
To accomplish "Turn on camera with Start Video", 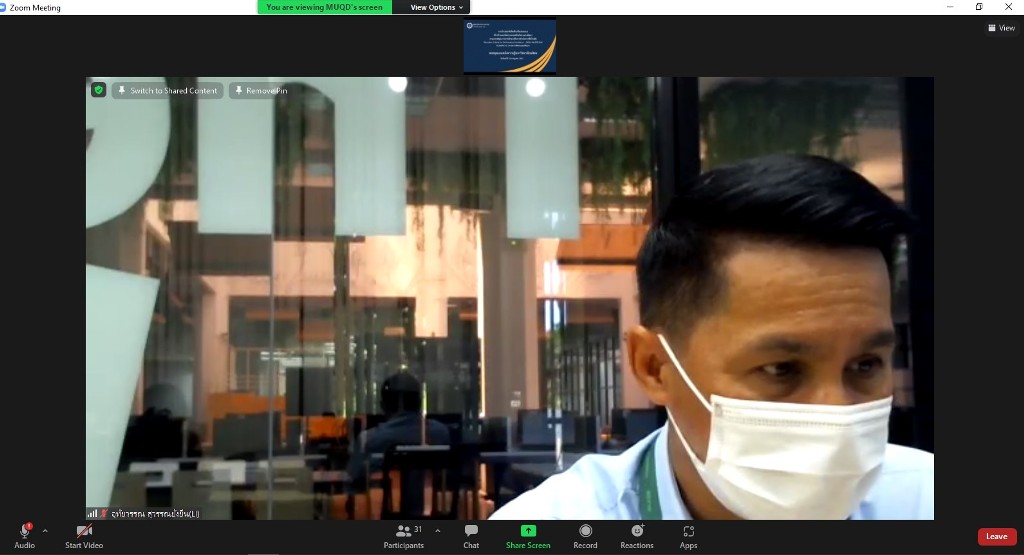I will [84, 531].
